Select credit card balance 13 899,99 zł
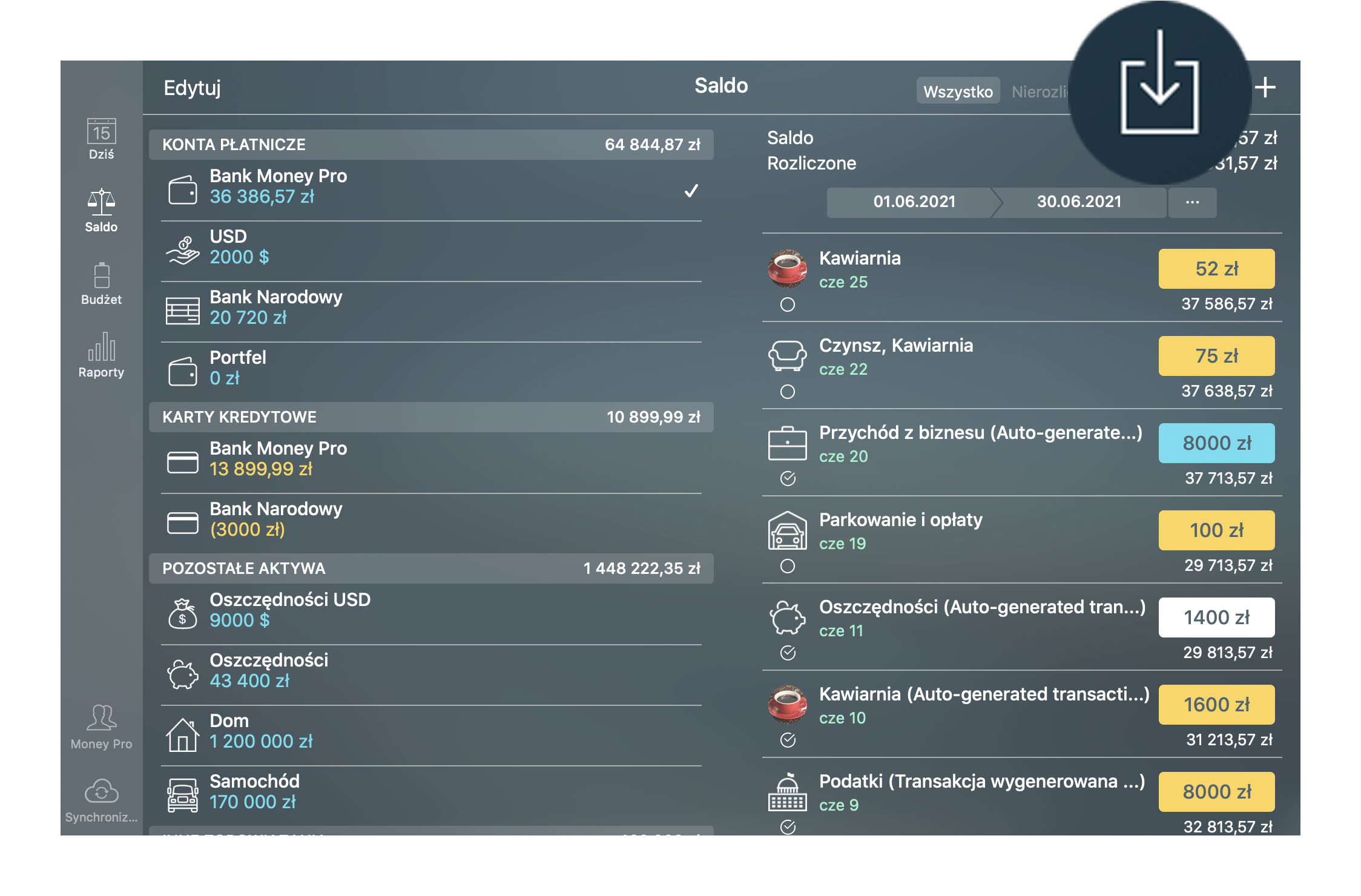 (261, 469)
